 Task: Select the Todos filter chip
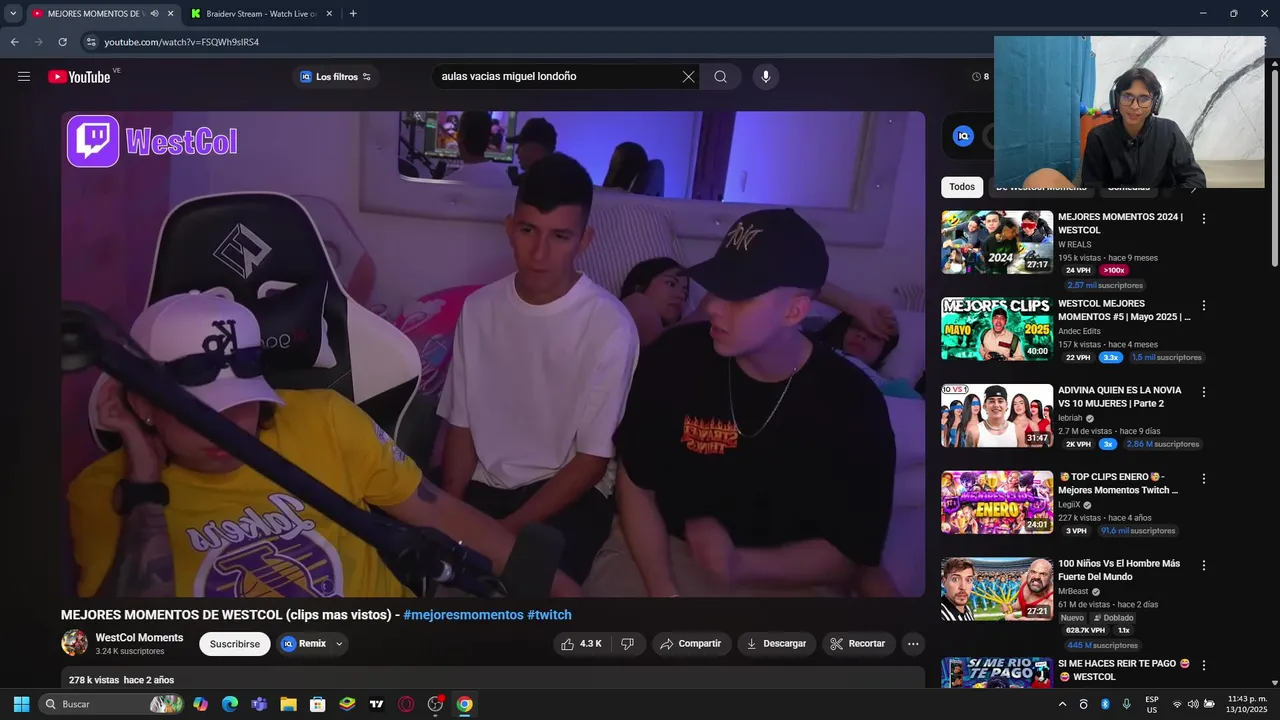tap(962, 187)
